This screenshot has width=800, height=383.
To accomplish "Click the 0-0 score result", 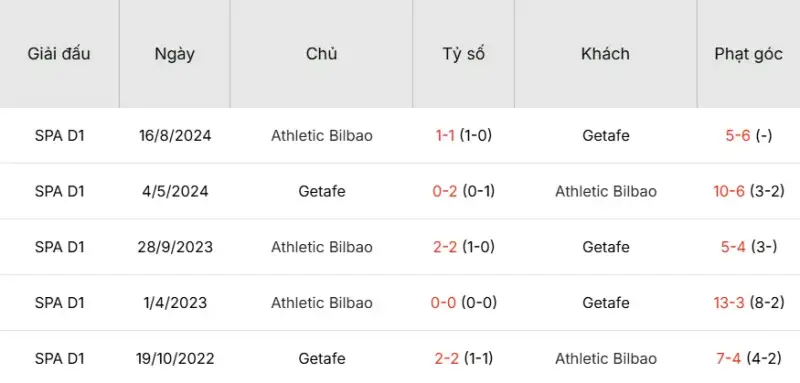I will point(443,302).
